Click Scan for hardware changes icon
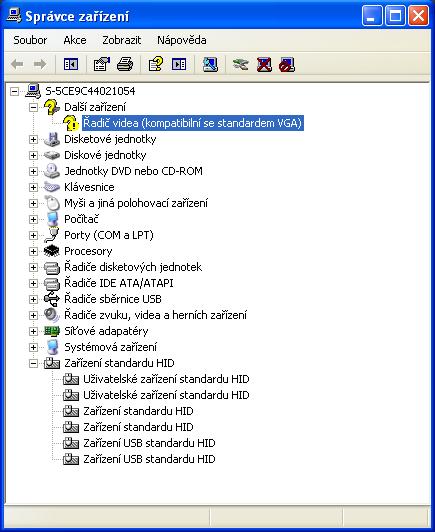This screenshot has height=532, width=435. pos(210,64)
